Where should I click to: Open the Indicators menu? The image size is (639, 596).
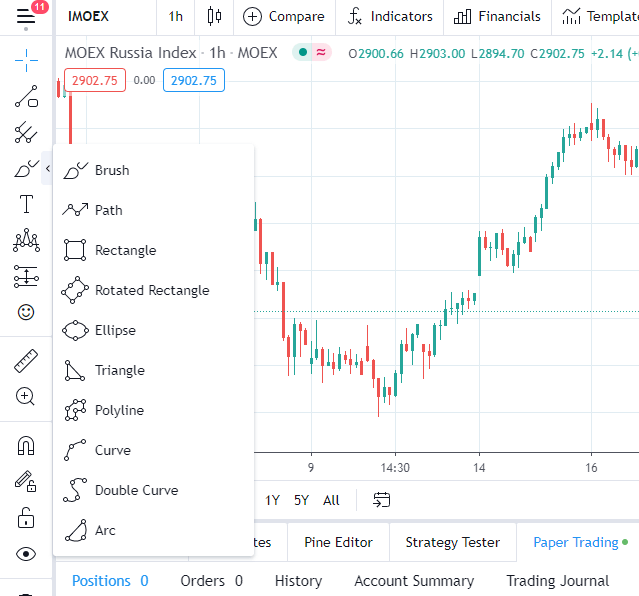tap(389, 16)
